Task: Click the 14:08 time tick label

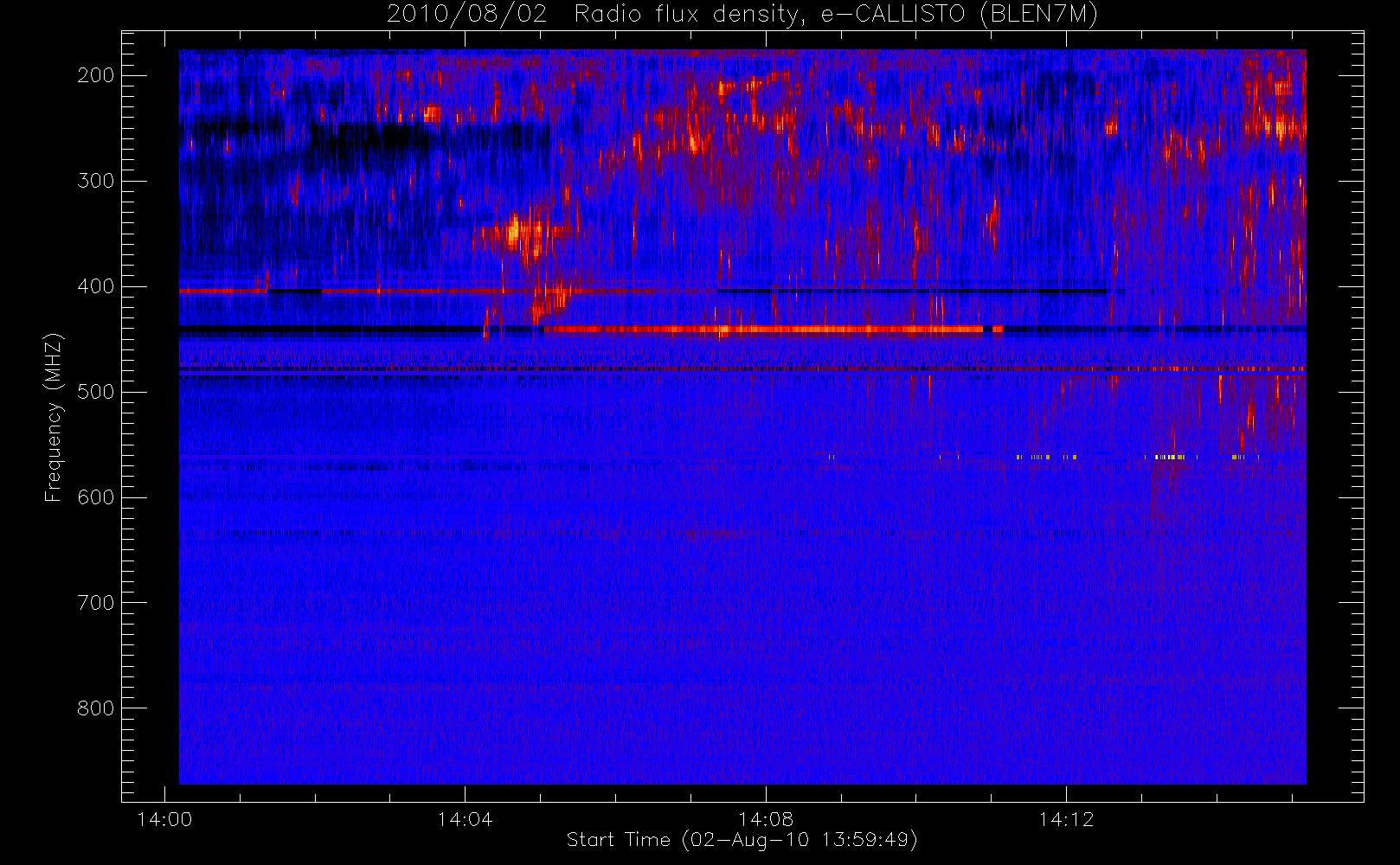Action: [x=766, y=819]
